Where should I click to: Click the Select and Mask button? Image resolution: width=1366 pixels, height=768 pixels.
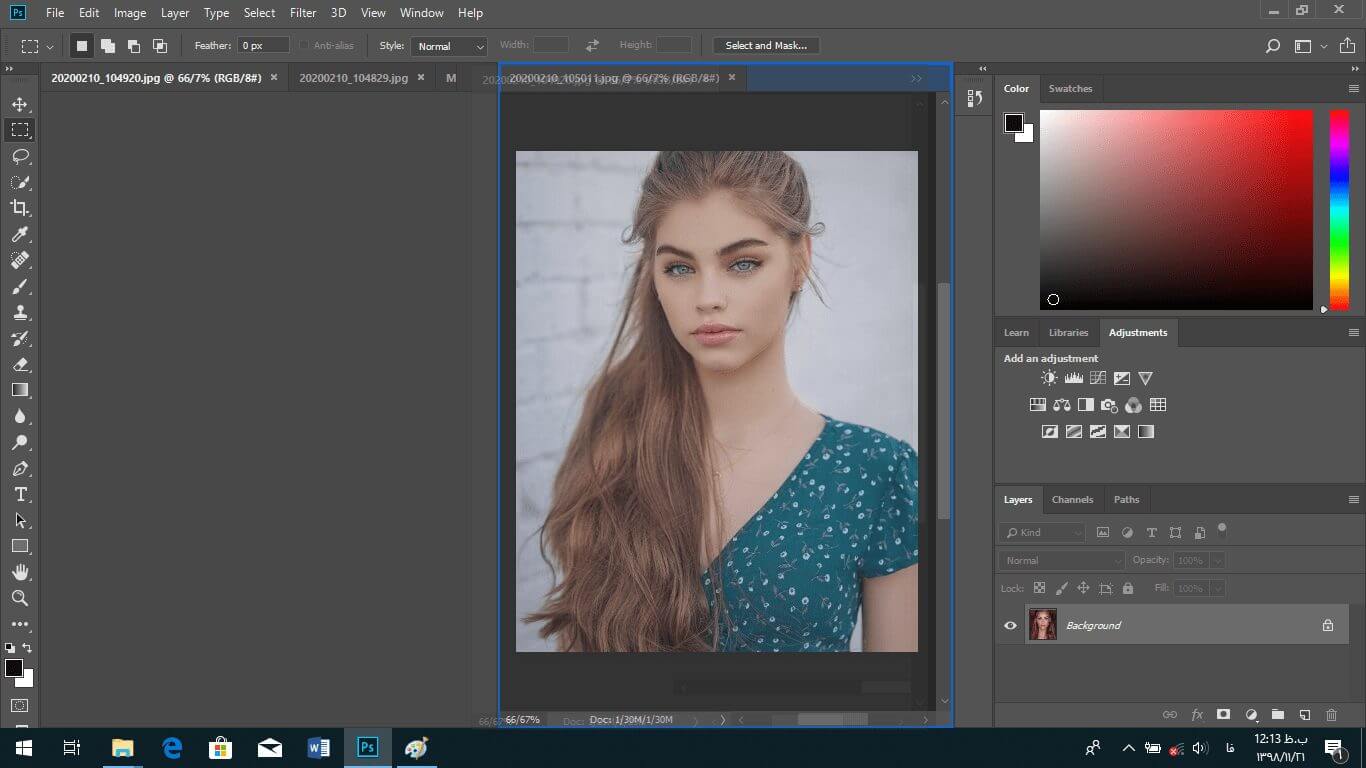click(x=766, y=45)
